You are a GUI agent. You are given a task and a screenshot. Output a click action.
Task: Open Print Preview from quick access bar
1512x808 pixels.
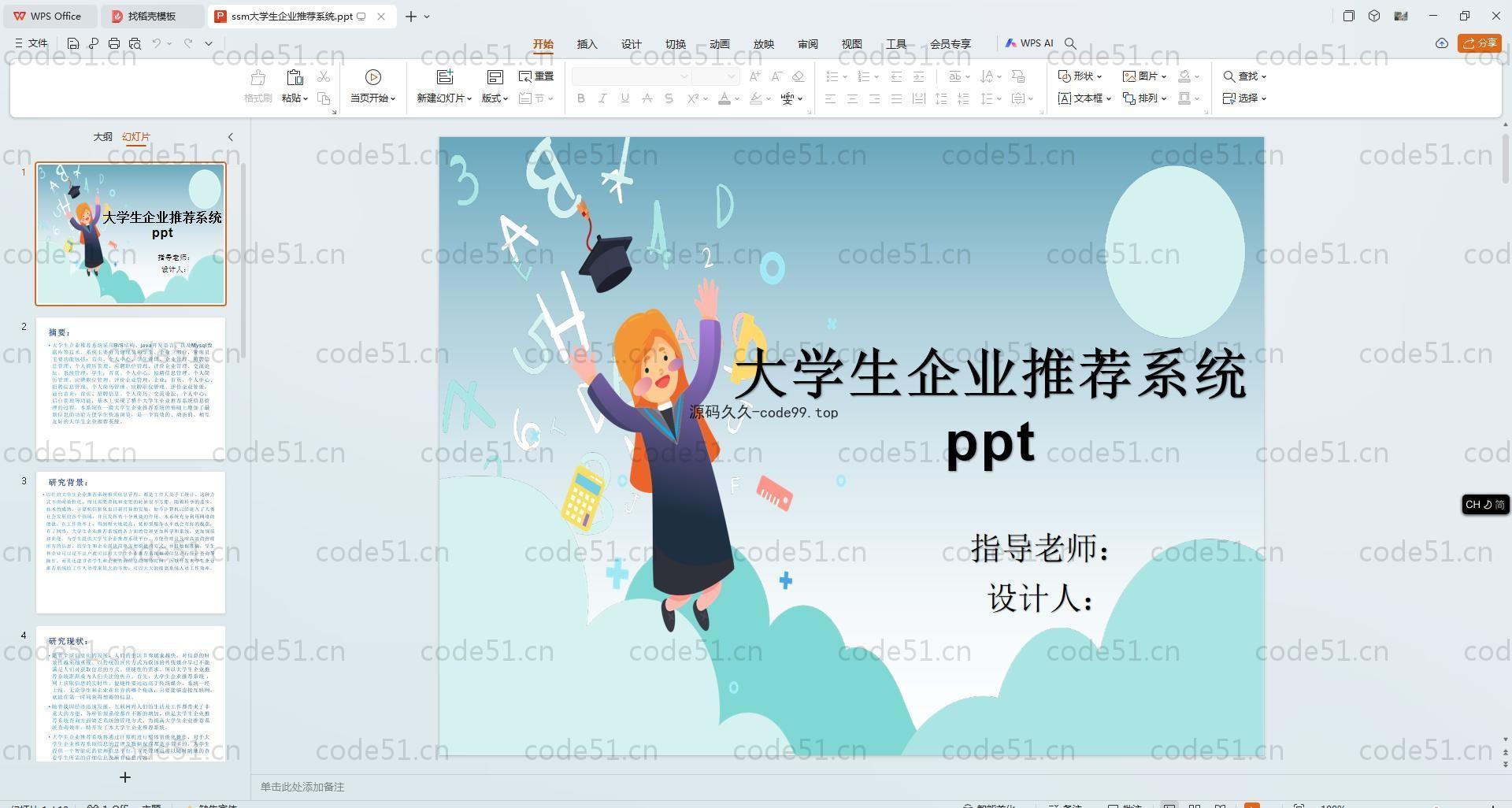pos(135,43)
